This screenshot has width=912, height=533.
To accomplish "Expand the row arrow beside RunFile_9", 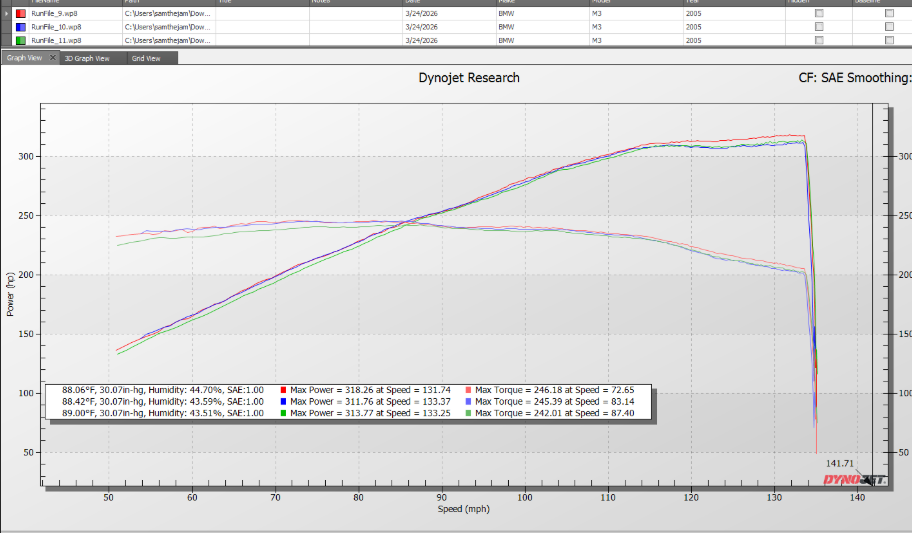I will pyautogui.click(x=7, y=14).
